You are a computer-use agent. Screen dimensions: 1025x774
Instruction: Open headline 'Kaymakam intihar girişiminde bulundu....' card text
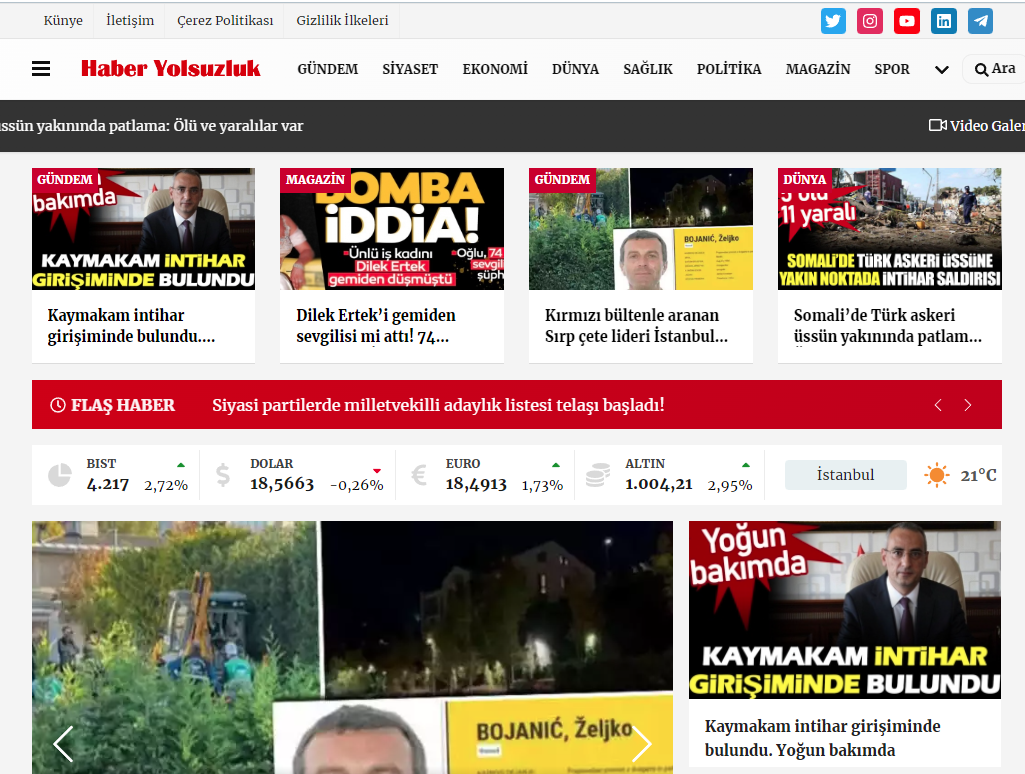(131, 326)
